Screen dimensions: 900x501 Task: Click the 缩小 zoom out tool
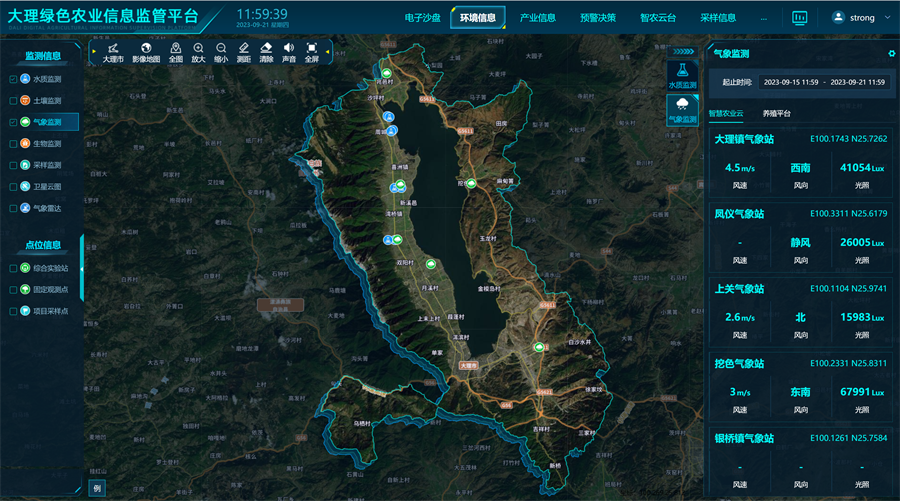click(221, 52)
